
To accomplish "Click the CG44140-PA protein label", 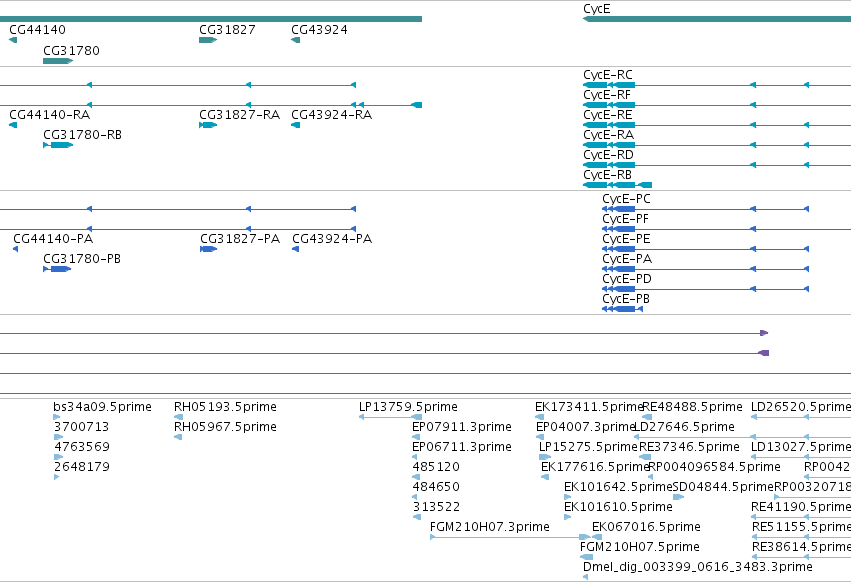I will (x=53, y=239).
